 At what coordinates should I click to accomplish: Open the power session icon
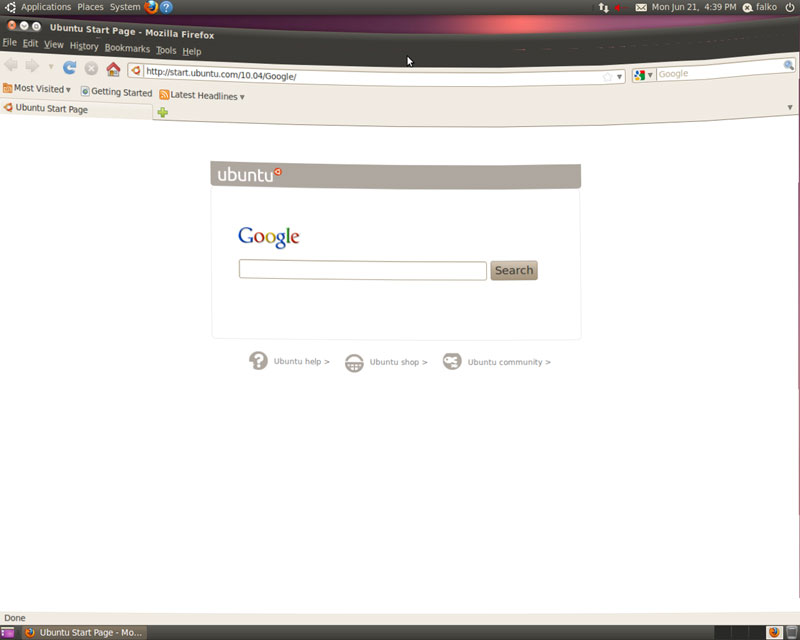point(790,7)
